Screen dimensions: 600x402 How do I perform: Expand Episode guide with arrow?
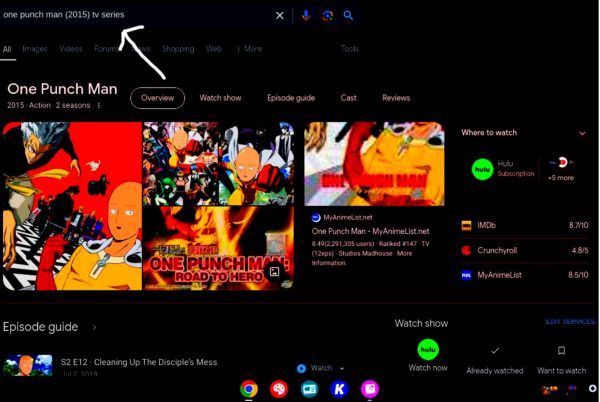(x=94, y=327)
